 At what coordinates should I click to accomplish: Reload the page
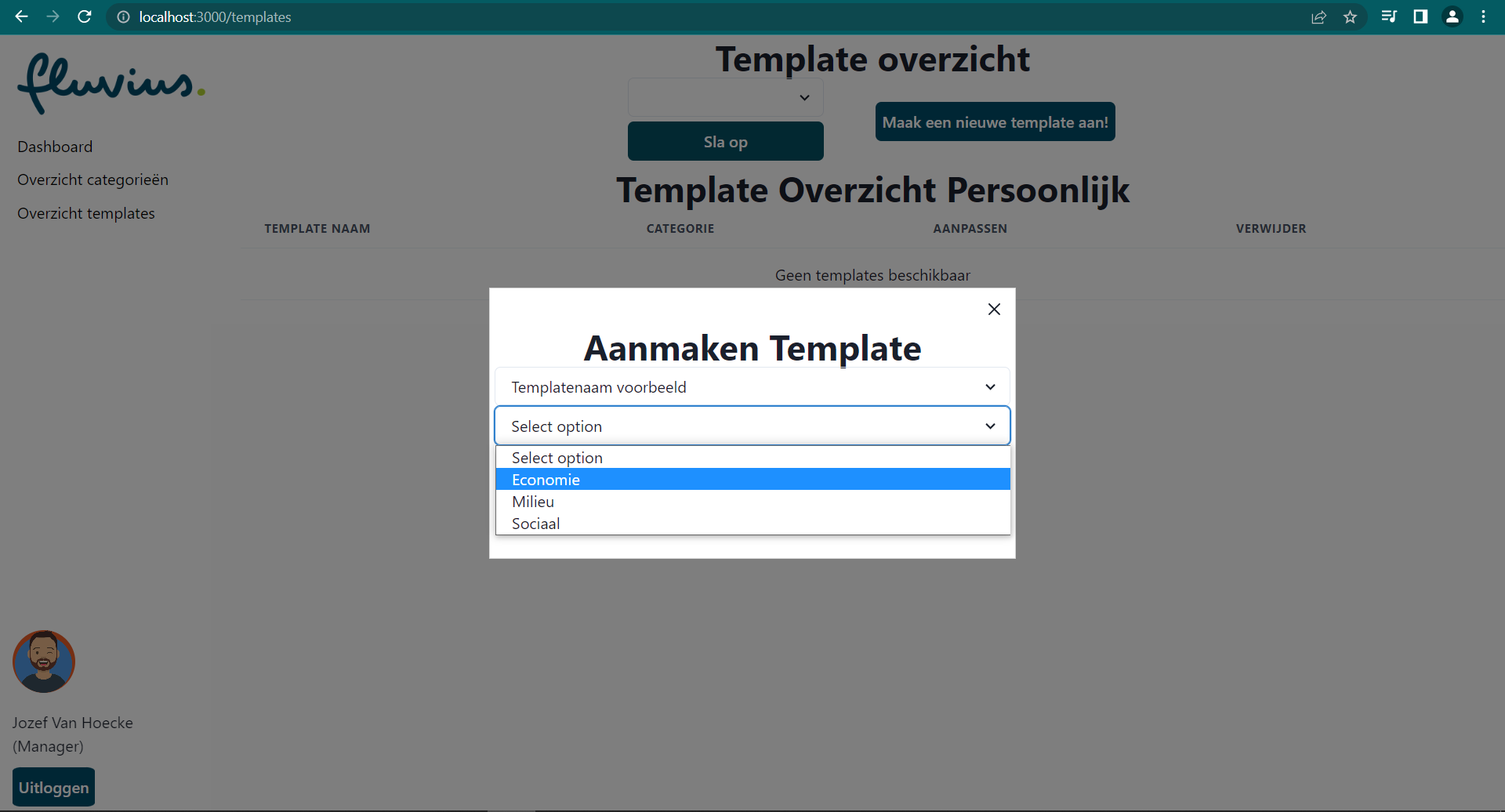84,16
